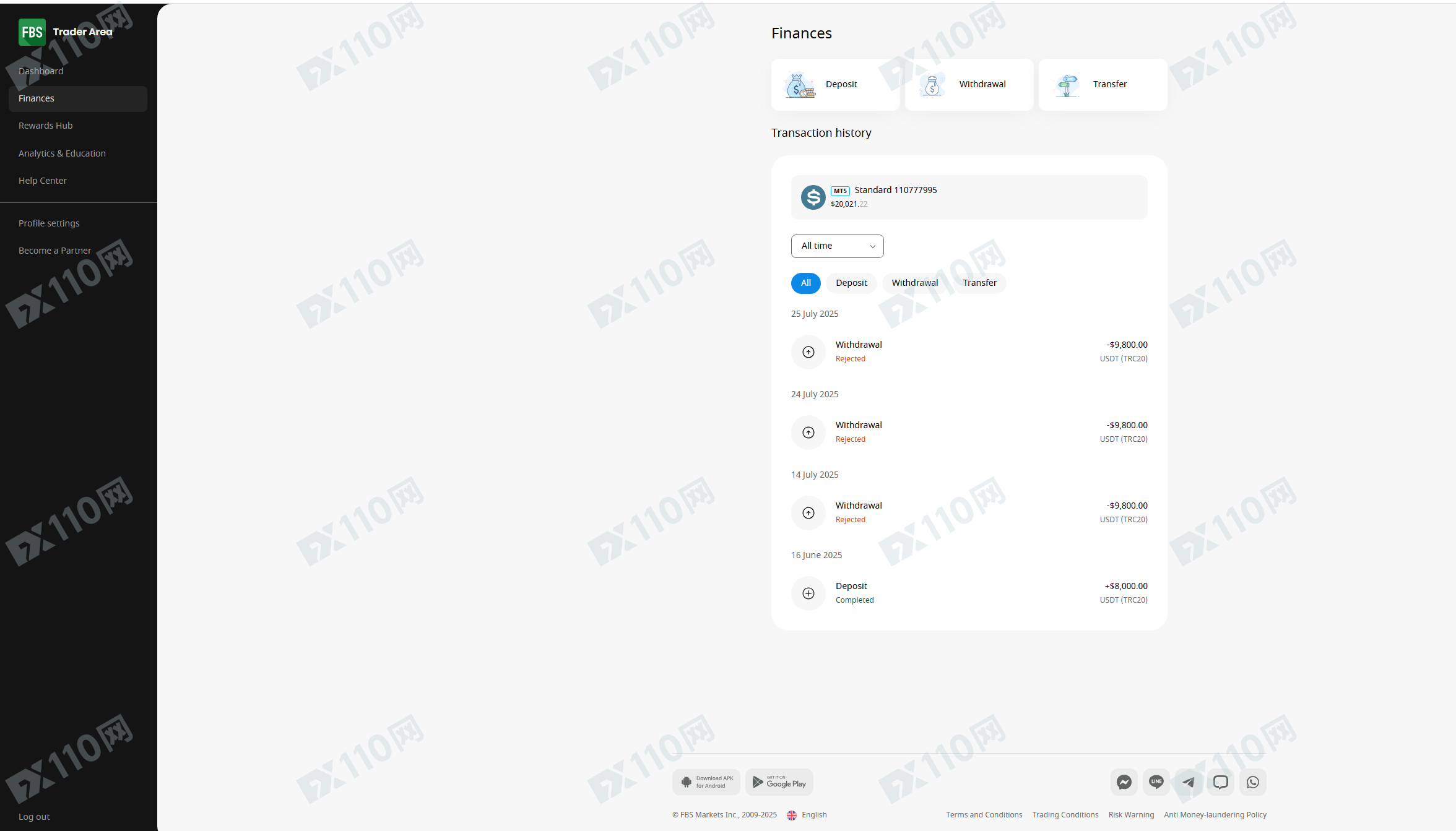Open Facebook Messenger chat icon

(1124, 782)
